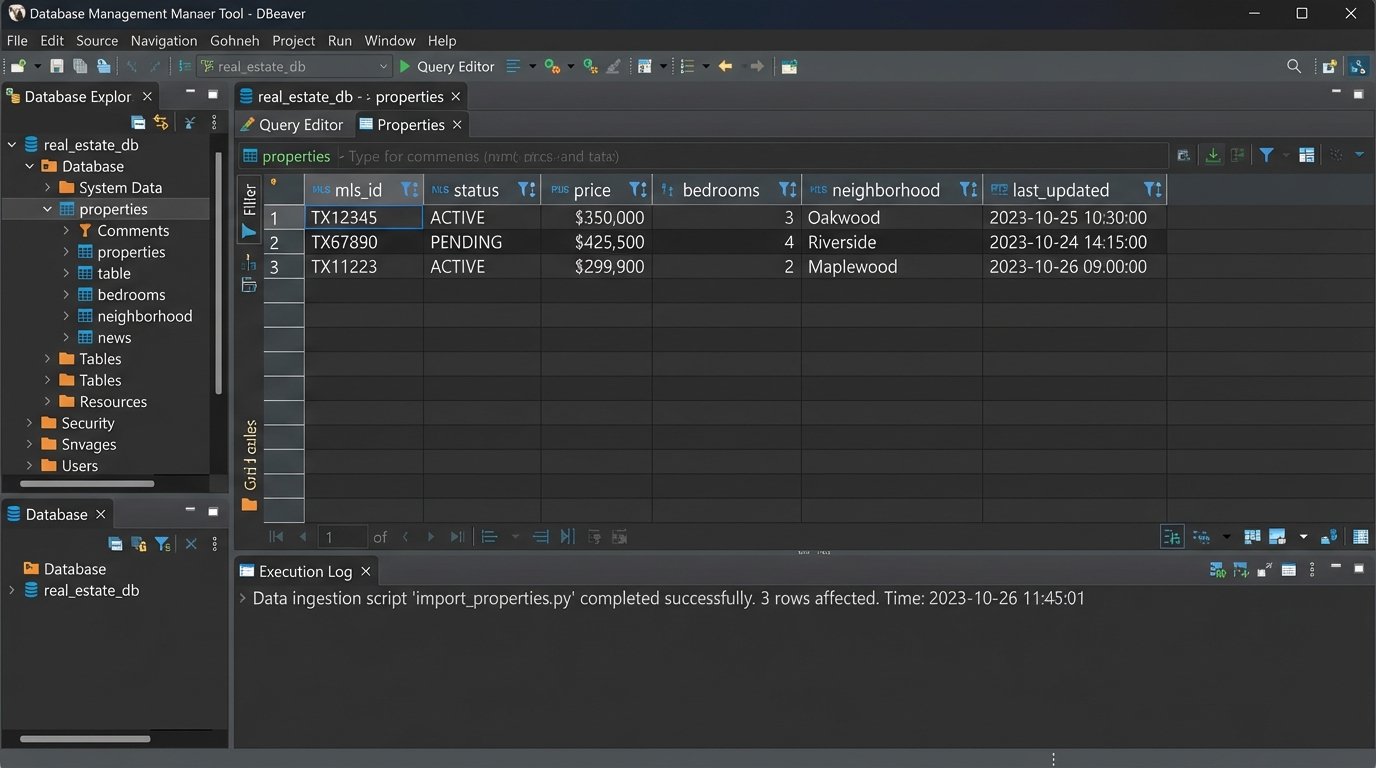Click the export result set icon
1376x768 pixels.
coord(1213,155)
